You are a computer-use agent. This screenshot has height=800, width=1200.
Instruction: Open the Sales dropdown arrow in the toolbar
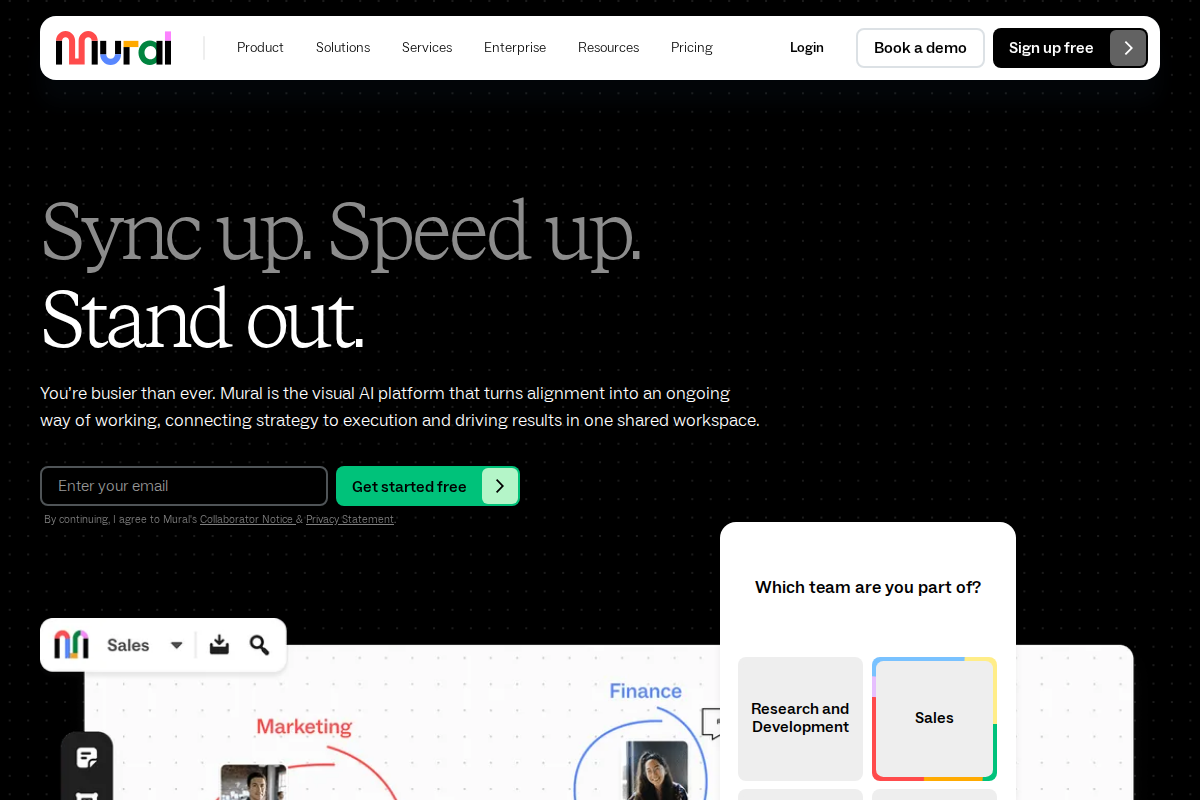[x=176, y=645]
